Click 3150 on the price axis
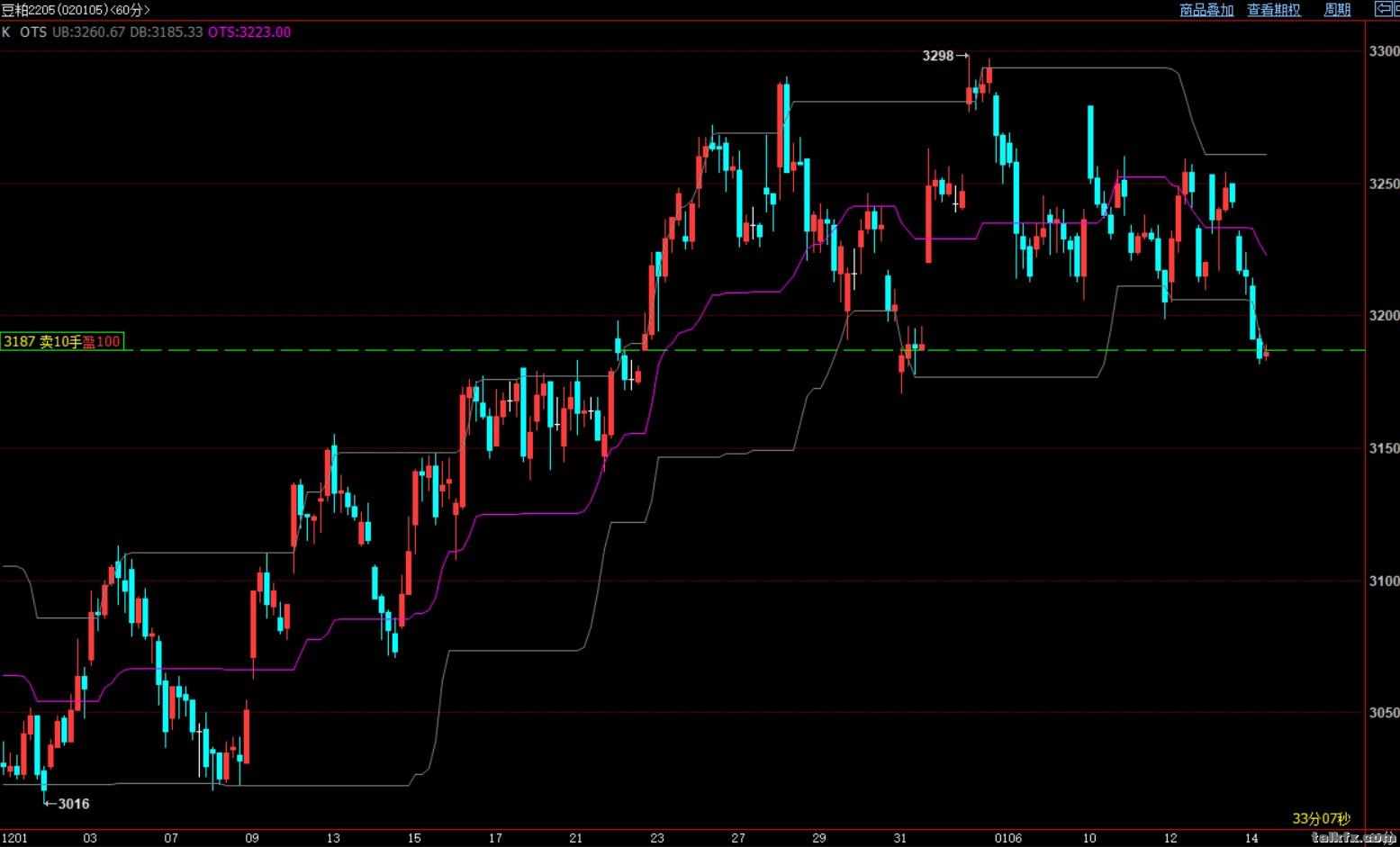 1384,448
